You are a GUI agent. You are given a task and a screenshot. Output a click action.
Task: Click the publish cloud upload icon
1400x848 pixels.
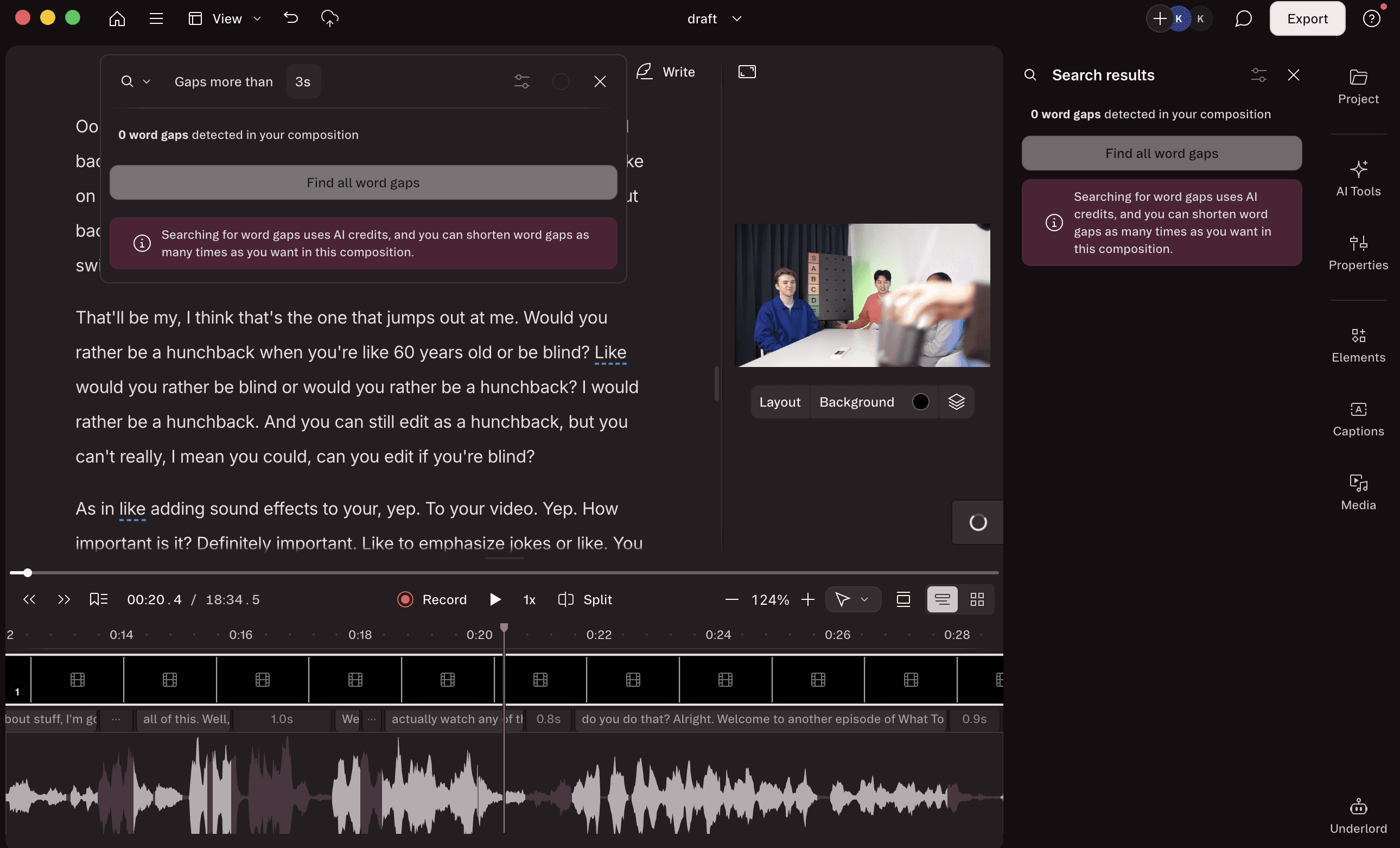[329, 19]
